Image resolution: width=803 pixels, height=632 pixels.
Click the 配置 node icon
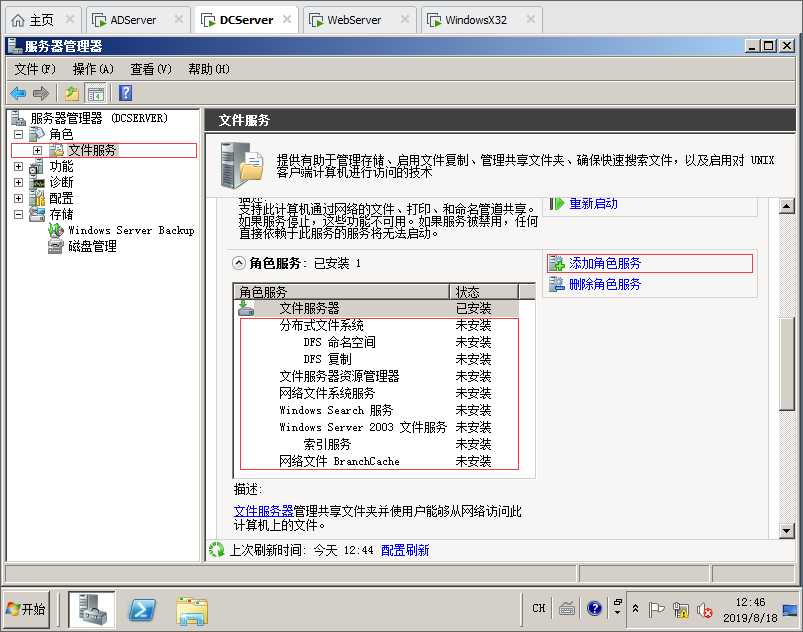[37, 198]
